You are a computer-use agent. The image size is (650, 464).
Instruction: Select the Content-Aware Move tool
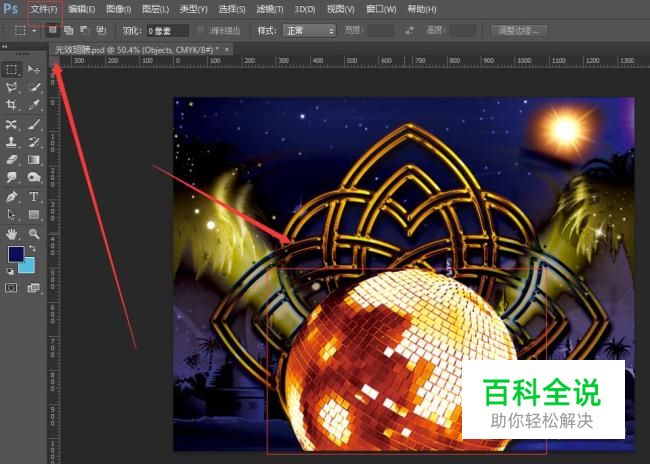(x=12, y=124)
